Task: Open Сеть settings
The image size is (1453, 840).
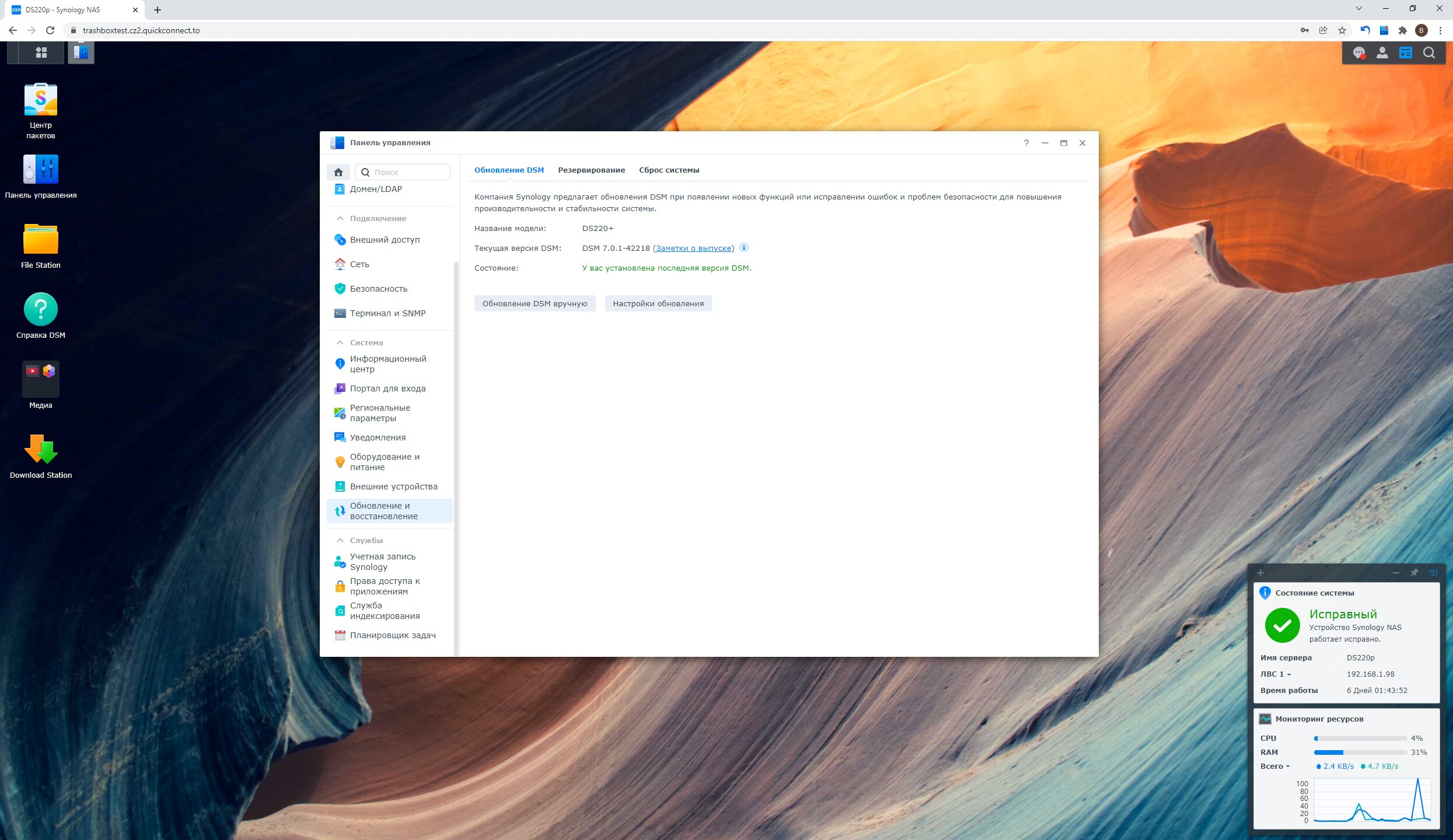Action: (390, 264)
